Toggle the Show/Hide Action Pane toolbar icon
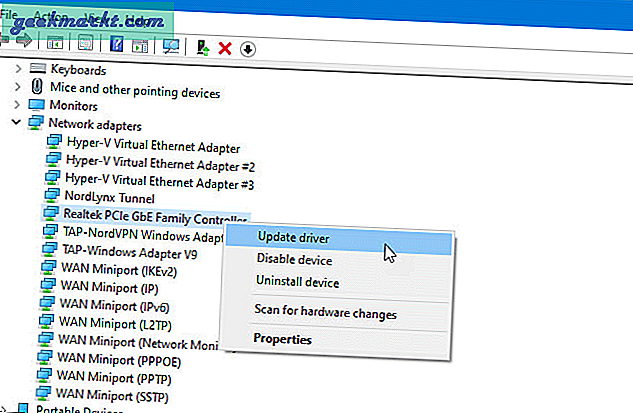The height and width of the screenshot is (413, 633). pos(140,46)
